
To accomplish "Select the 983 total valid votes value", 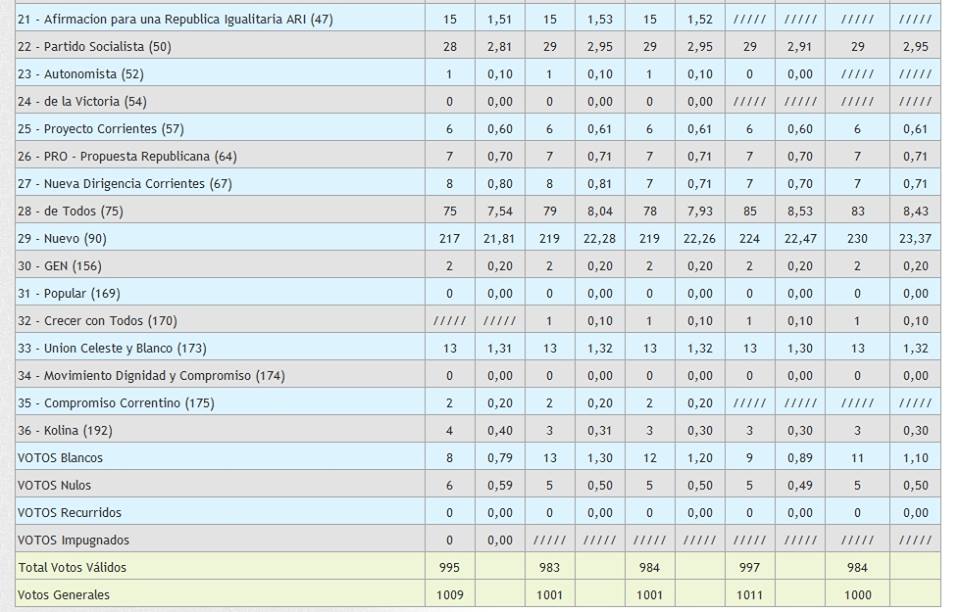I will tap(549, 567).
